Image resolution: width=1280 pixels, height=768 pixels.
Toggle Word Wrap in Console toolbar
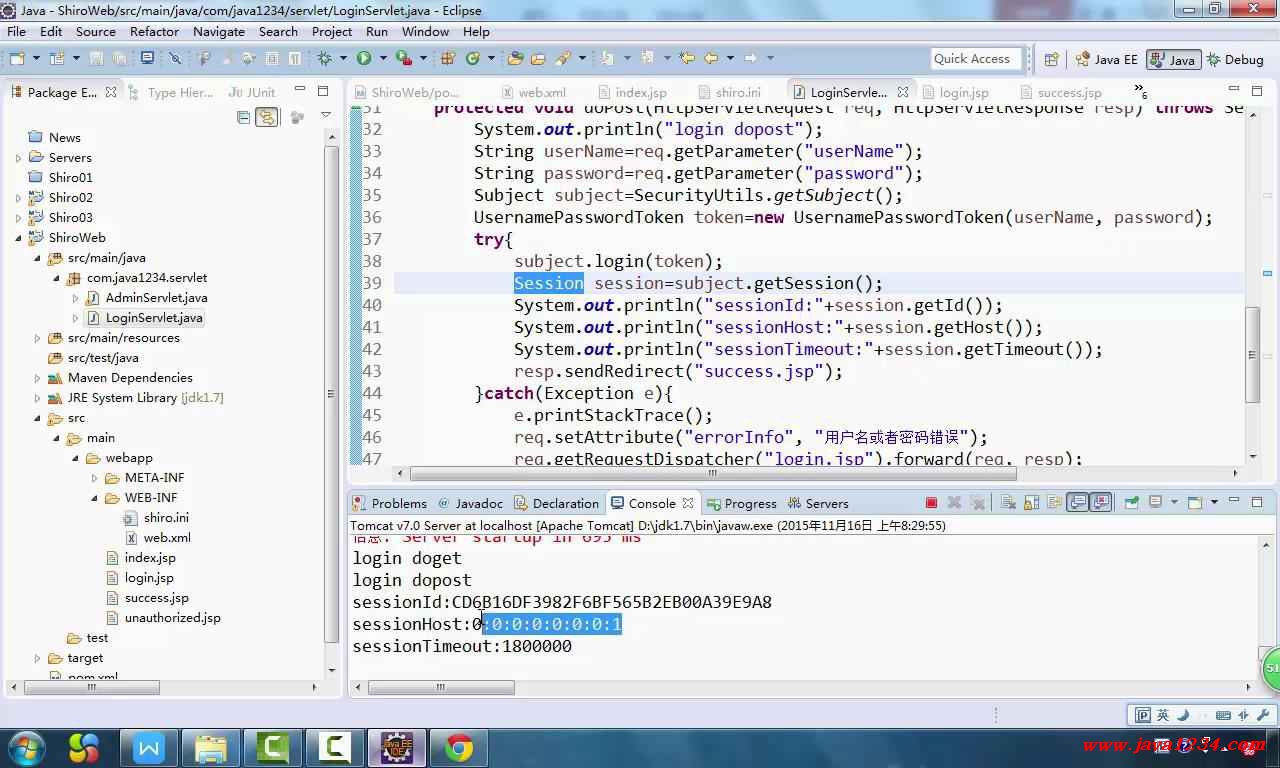(1052, 503)
